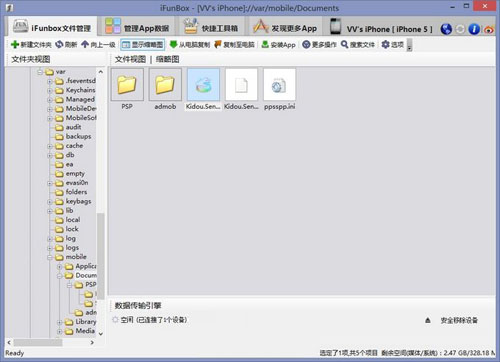Select the evasi0n folder in tree
The width and height of the screenshot is (500, 362).
(77, 183)
